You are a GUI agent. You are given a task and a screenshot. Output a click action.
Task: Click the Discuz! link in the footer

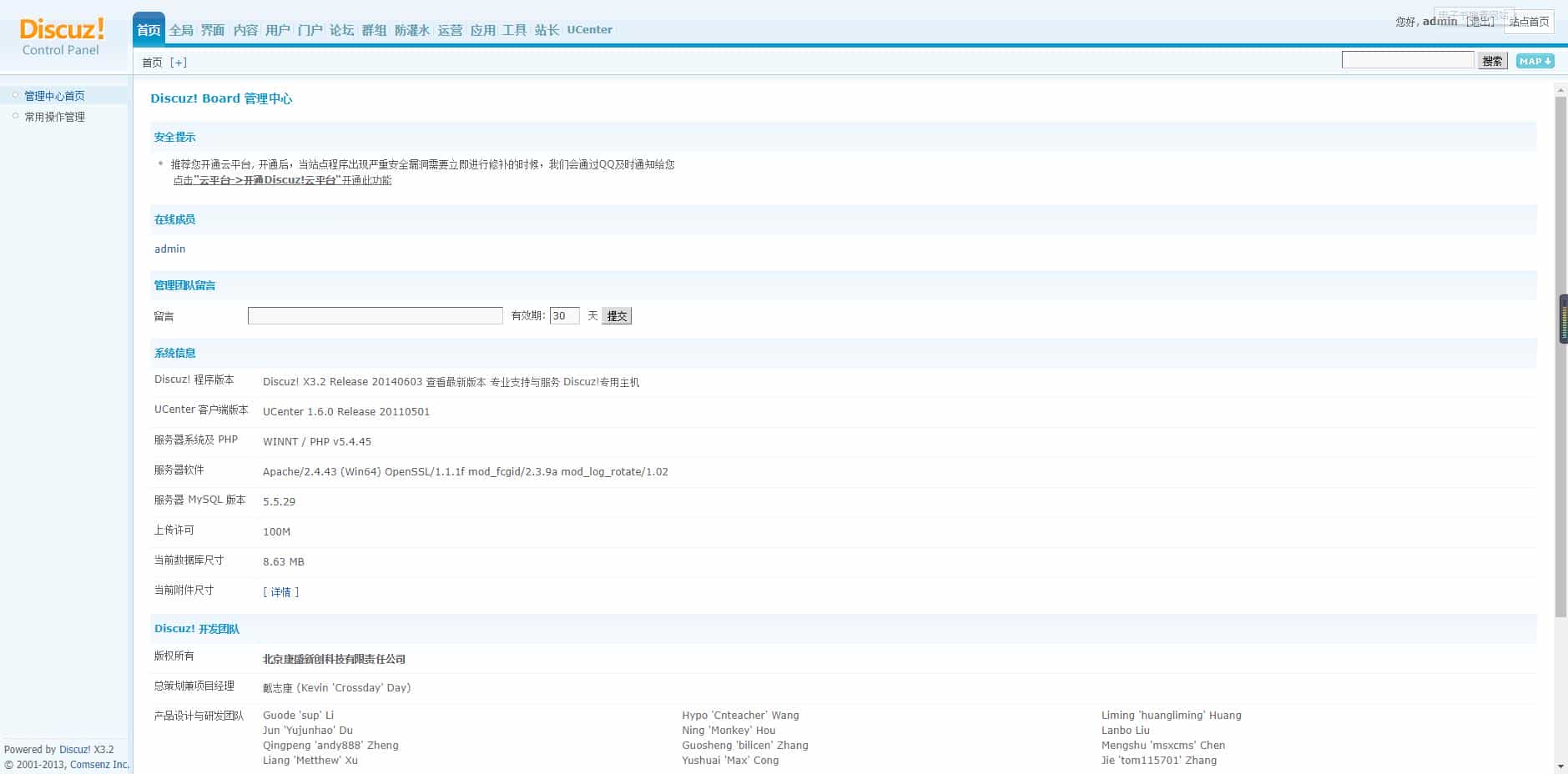[74, 750]
